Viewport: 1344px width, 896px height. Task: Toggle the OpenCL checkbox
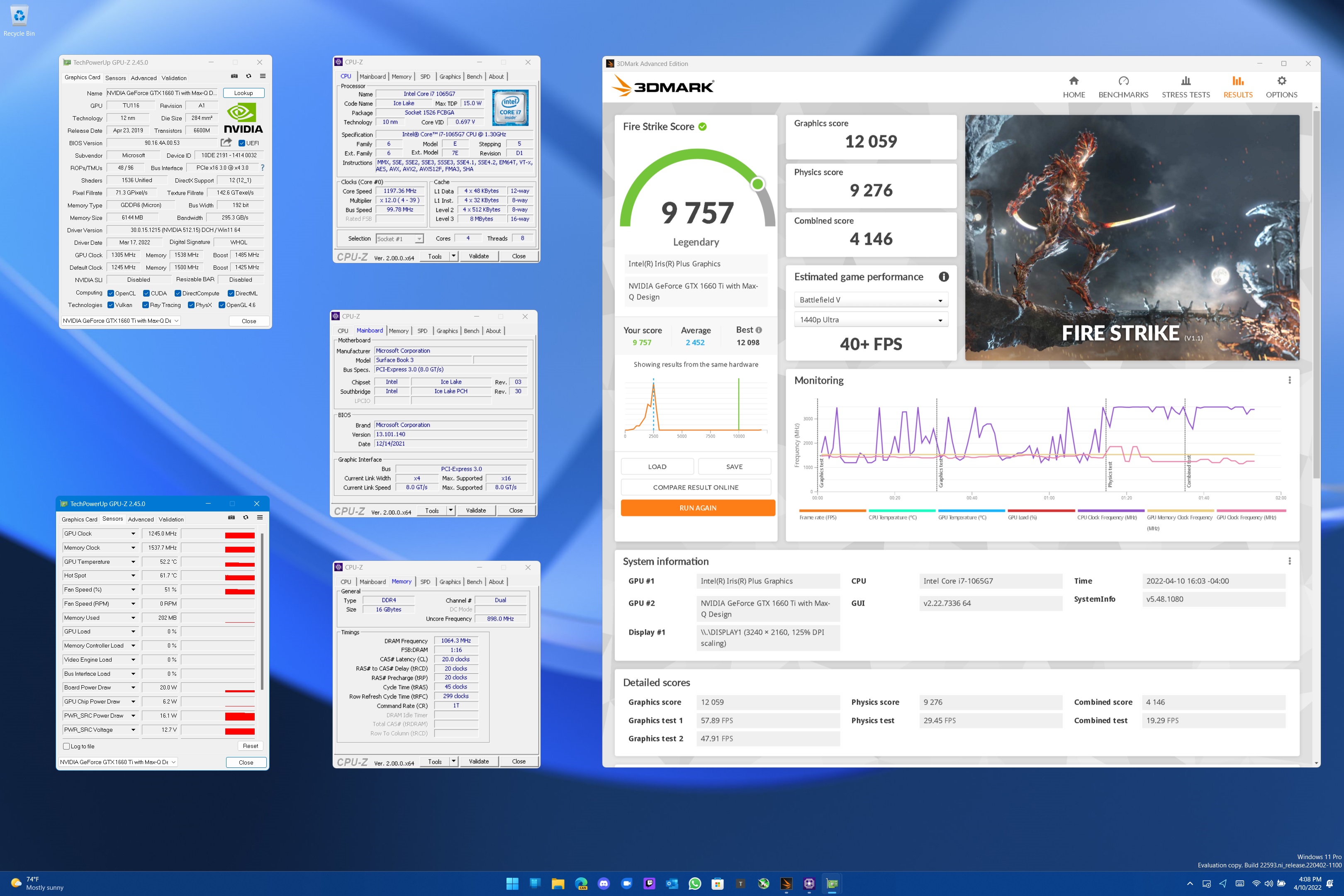(x=111, y=293)
